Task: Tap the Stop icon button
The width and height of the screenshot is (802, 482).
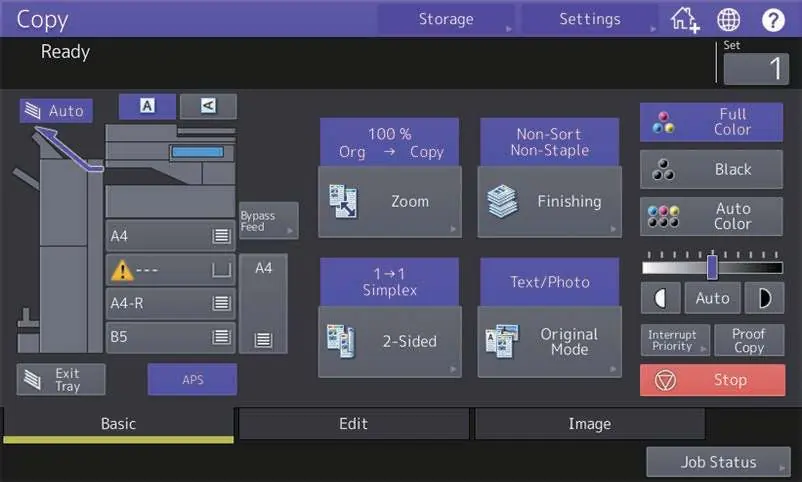Action: click(x=712, y=380)
